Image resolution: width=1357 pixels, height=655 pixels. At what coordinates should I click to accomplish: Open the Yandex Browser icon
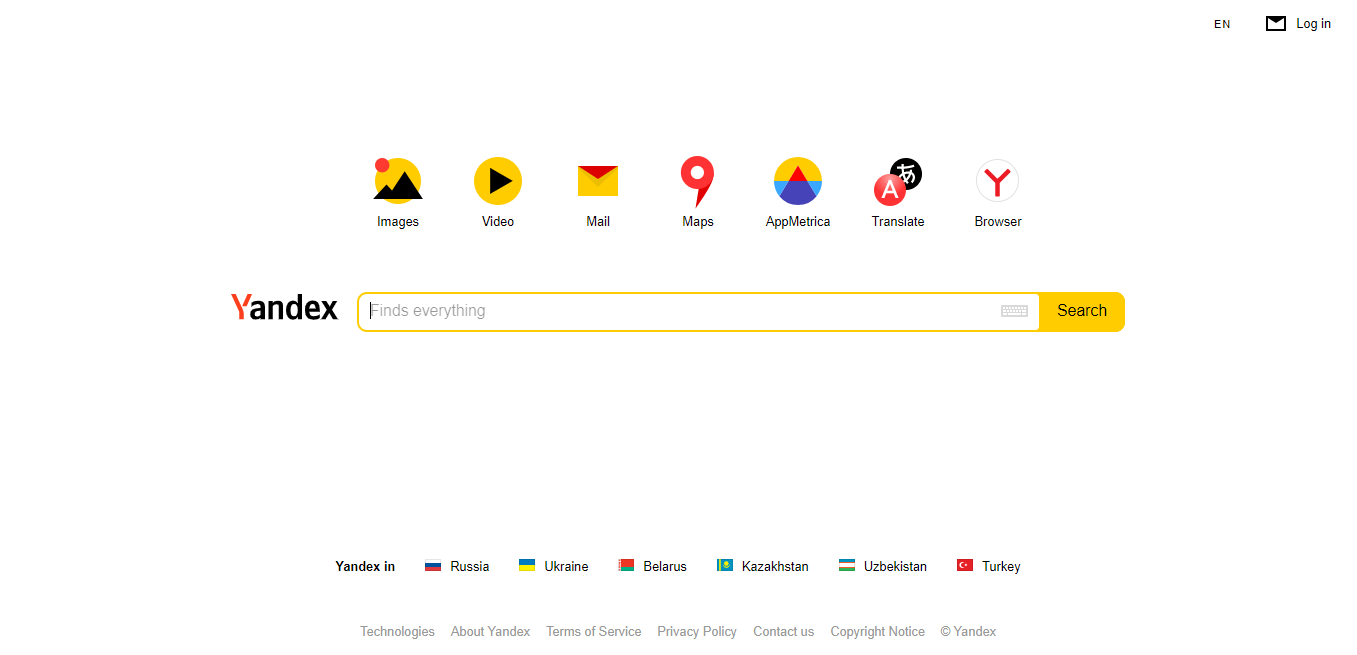(x=998, y=181)
